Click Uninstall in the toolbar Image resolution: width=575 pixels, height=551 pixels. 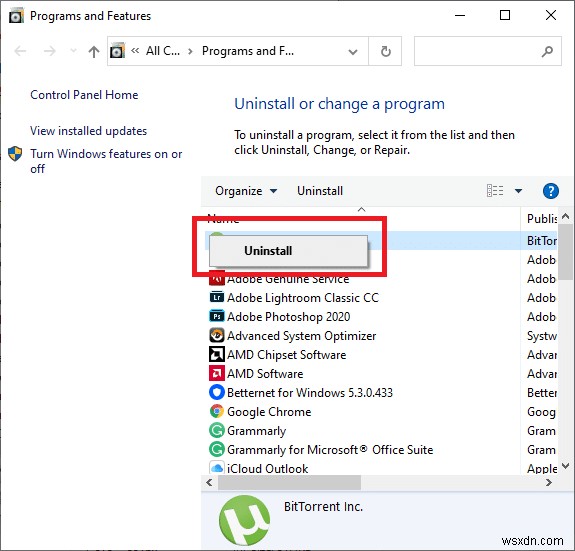pyautogui.click(x=320, y=191)
